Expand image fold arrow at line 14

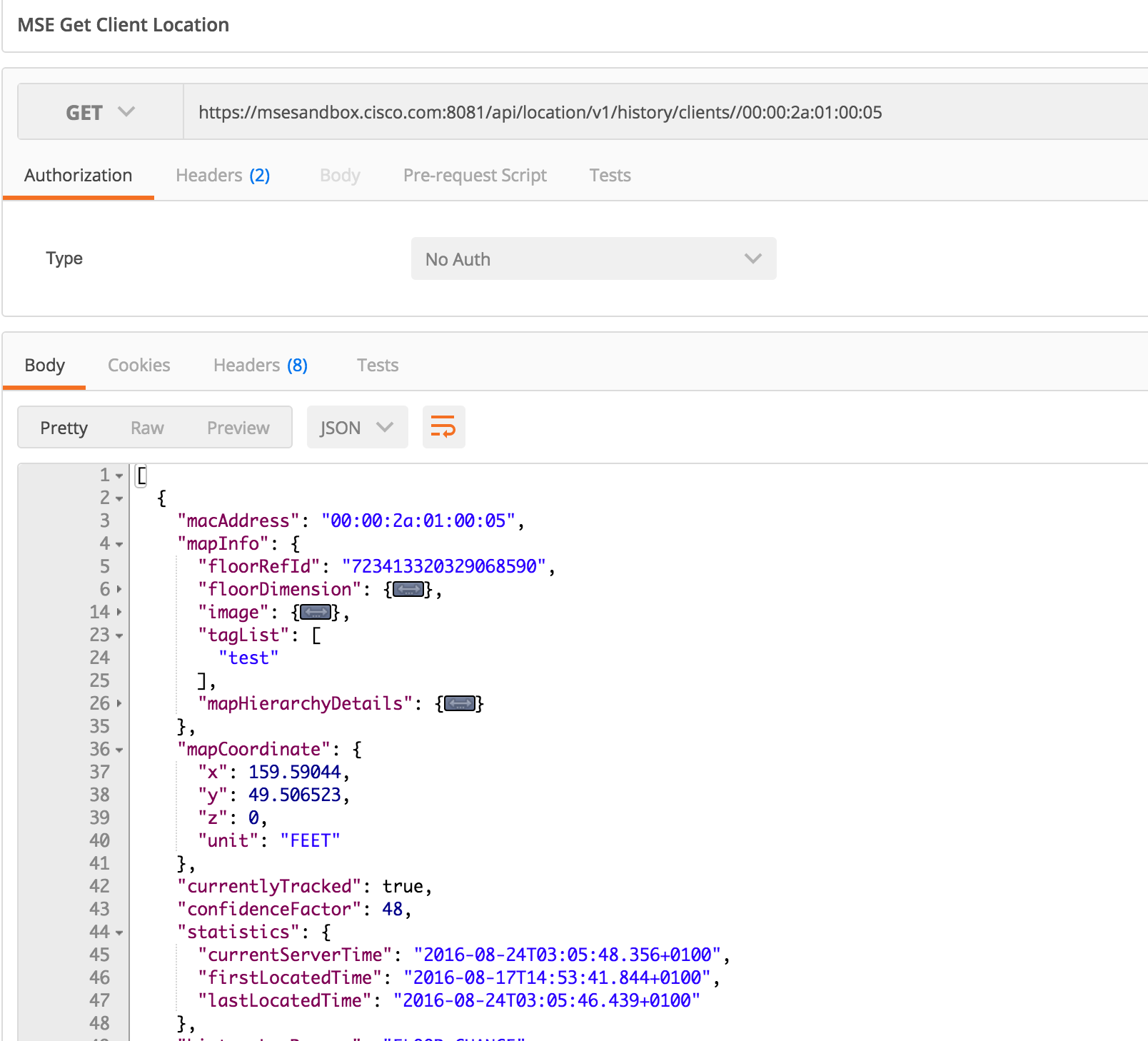coord(119,613)
